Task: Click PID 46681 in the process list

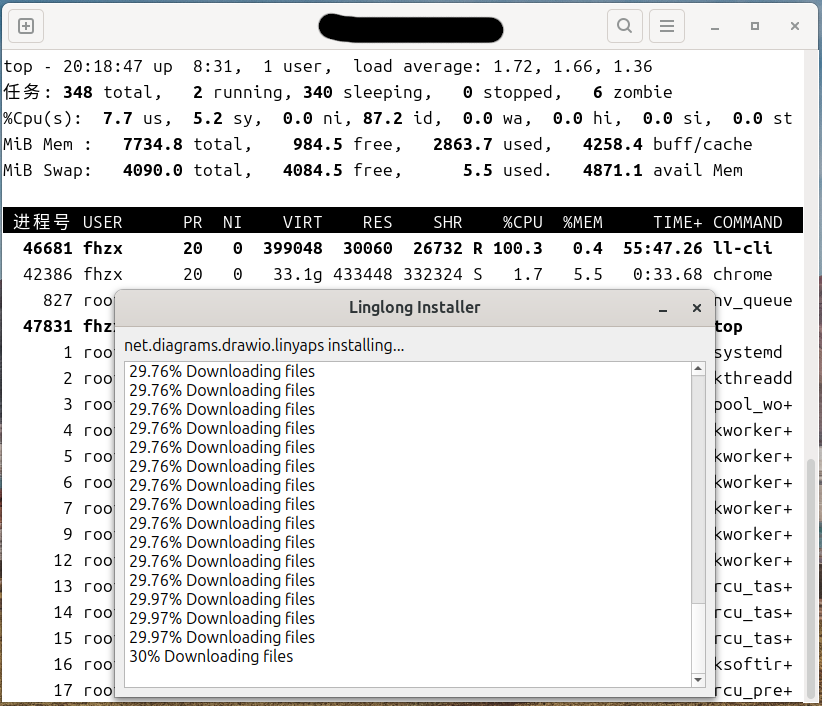Action: (x=48, y=248)
